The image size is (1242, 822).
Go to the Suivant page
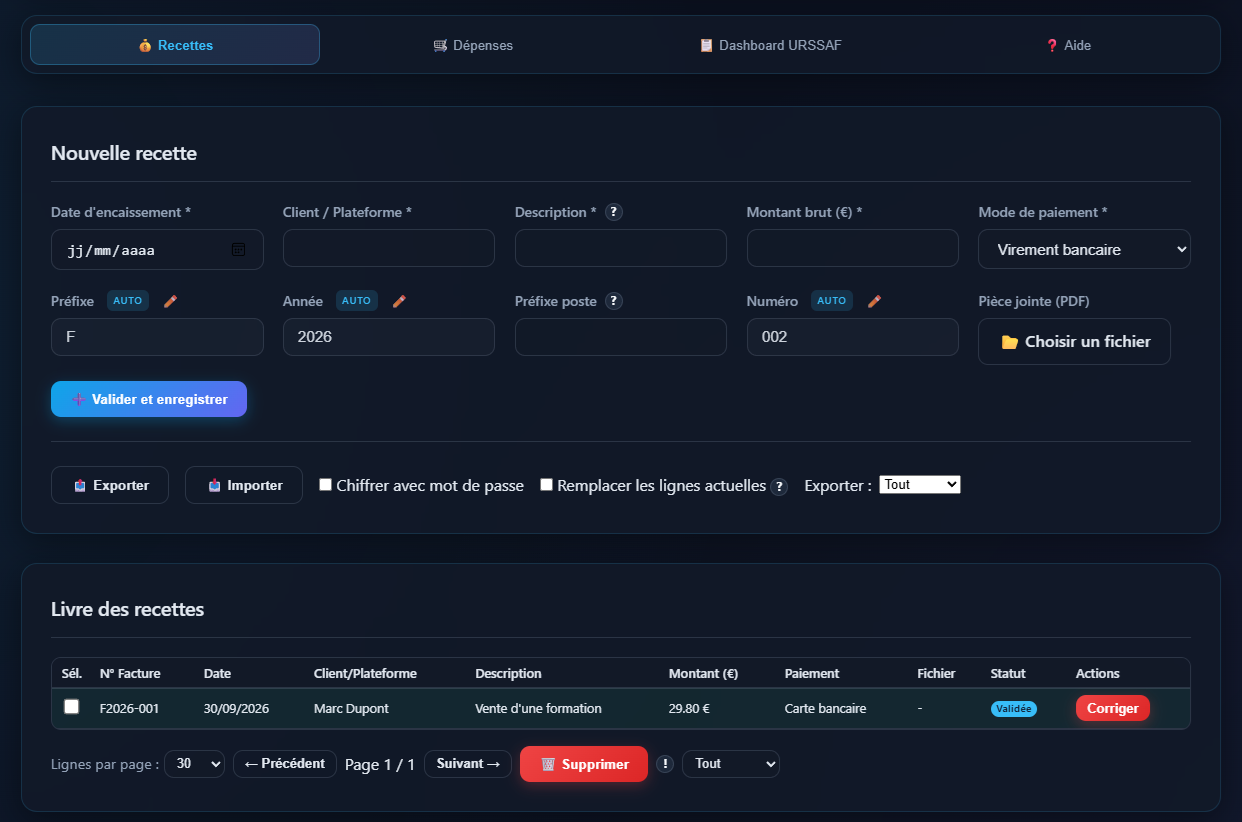(x=468, y=764)
